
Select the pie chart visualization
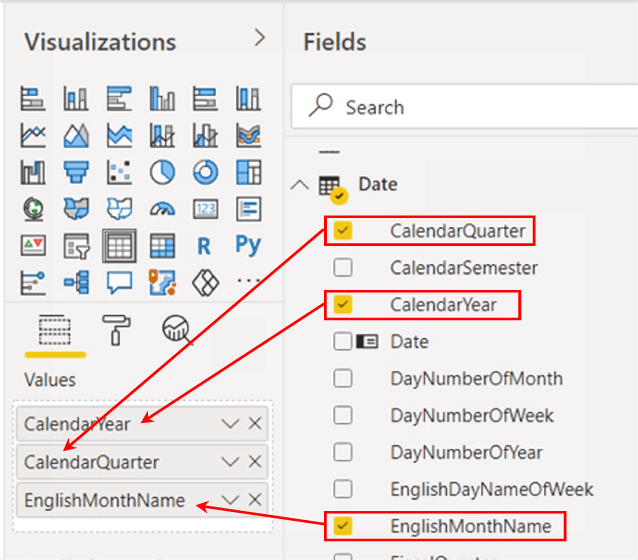162,172
